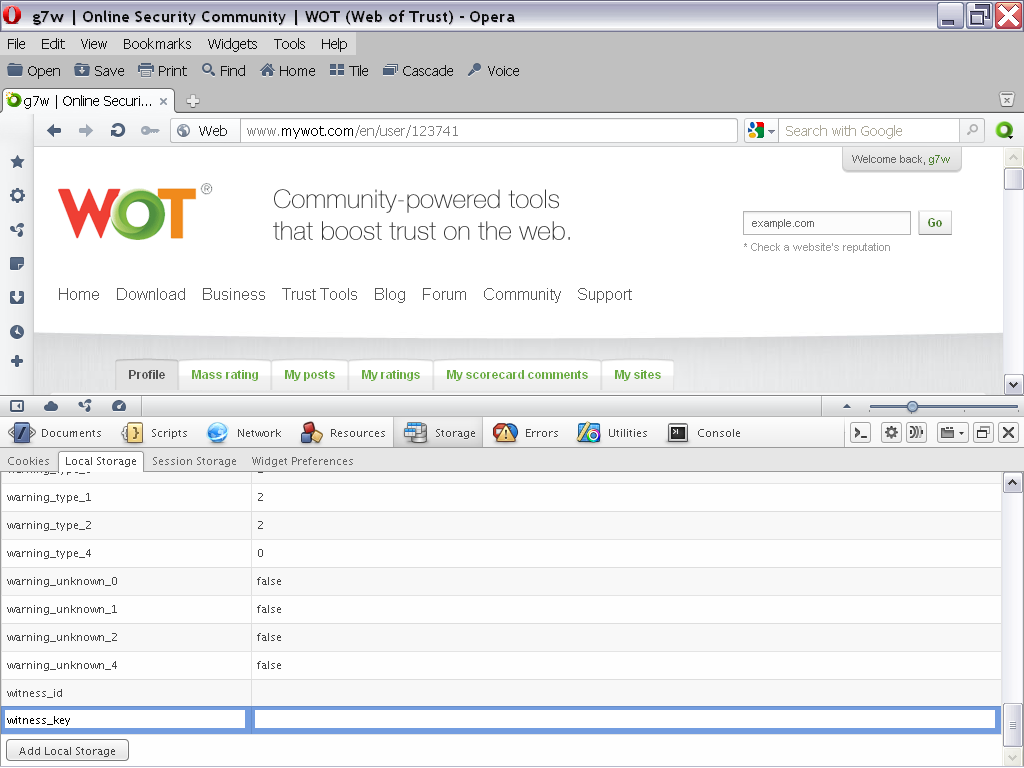Activate the Voice toolbar button

[494, 71]
